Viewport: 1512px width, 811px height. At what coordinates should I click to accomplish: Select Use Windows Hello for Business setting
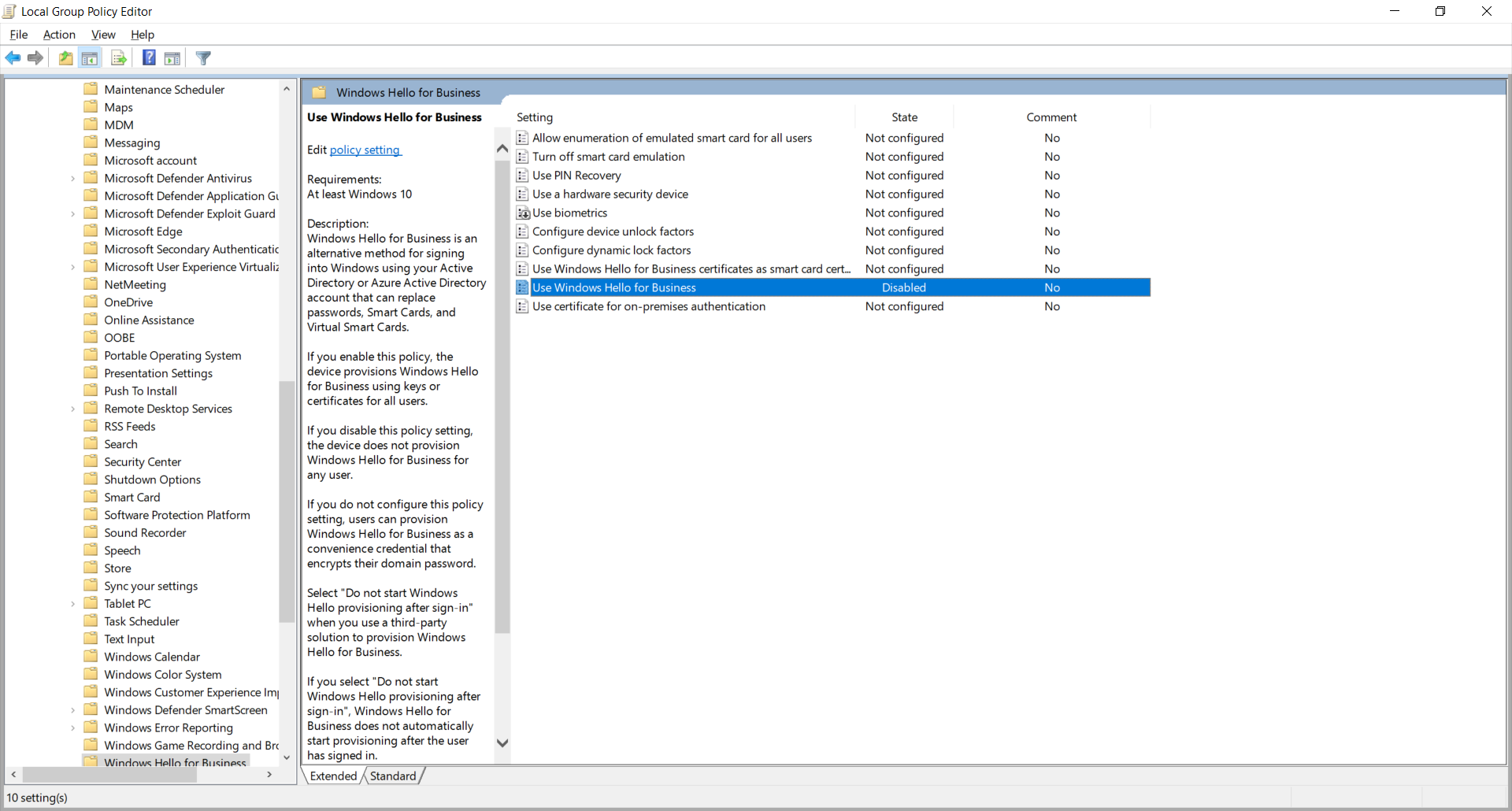pyautogui.click(x=832, y=287)
